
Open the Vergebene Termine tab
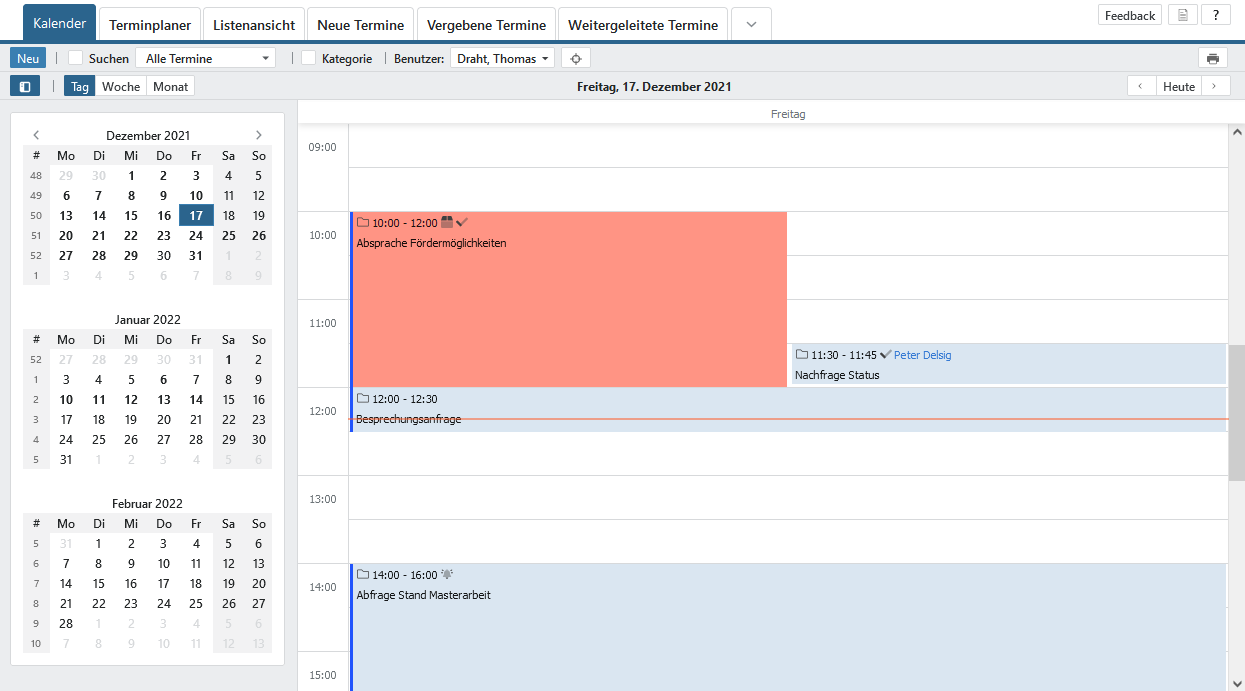486,24
